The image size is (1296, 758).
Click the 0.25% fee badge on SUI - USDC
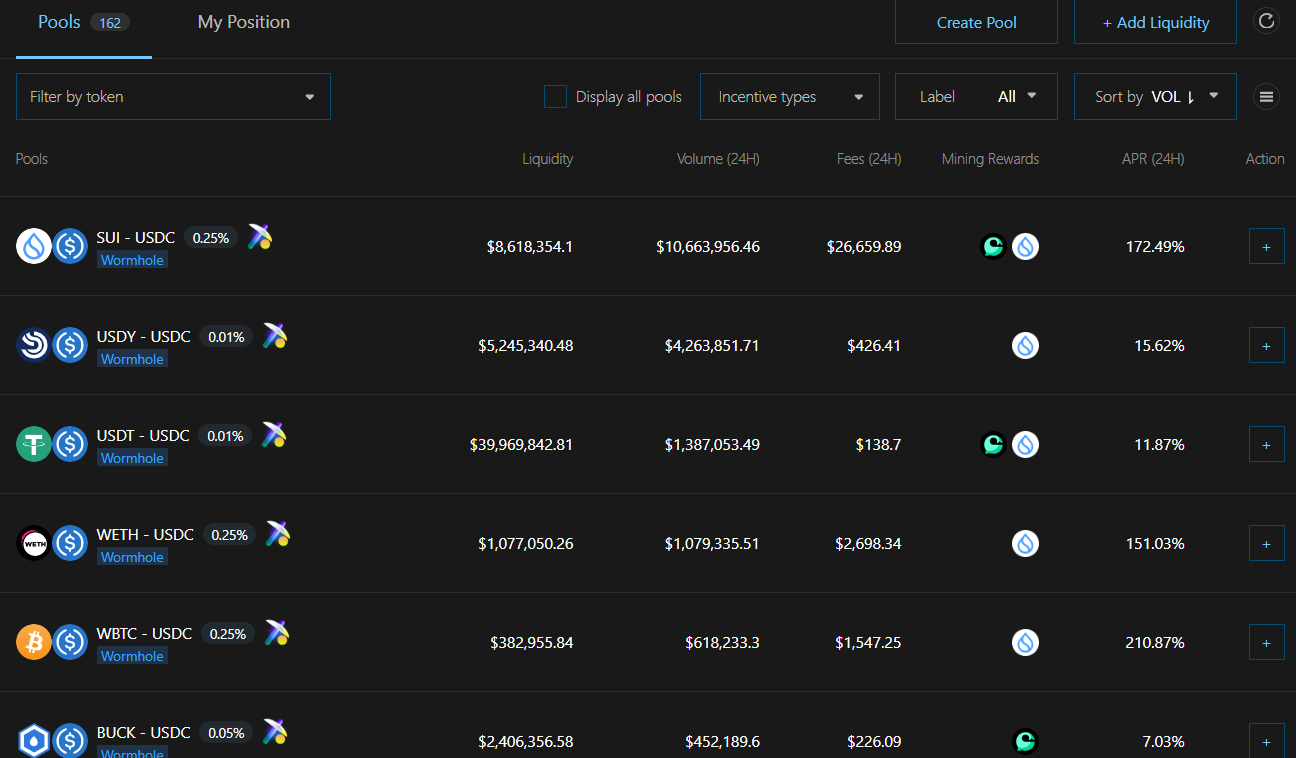[x=211, y=238]
